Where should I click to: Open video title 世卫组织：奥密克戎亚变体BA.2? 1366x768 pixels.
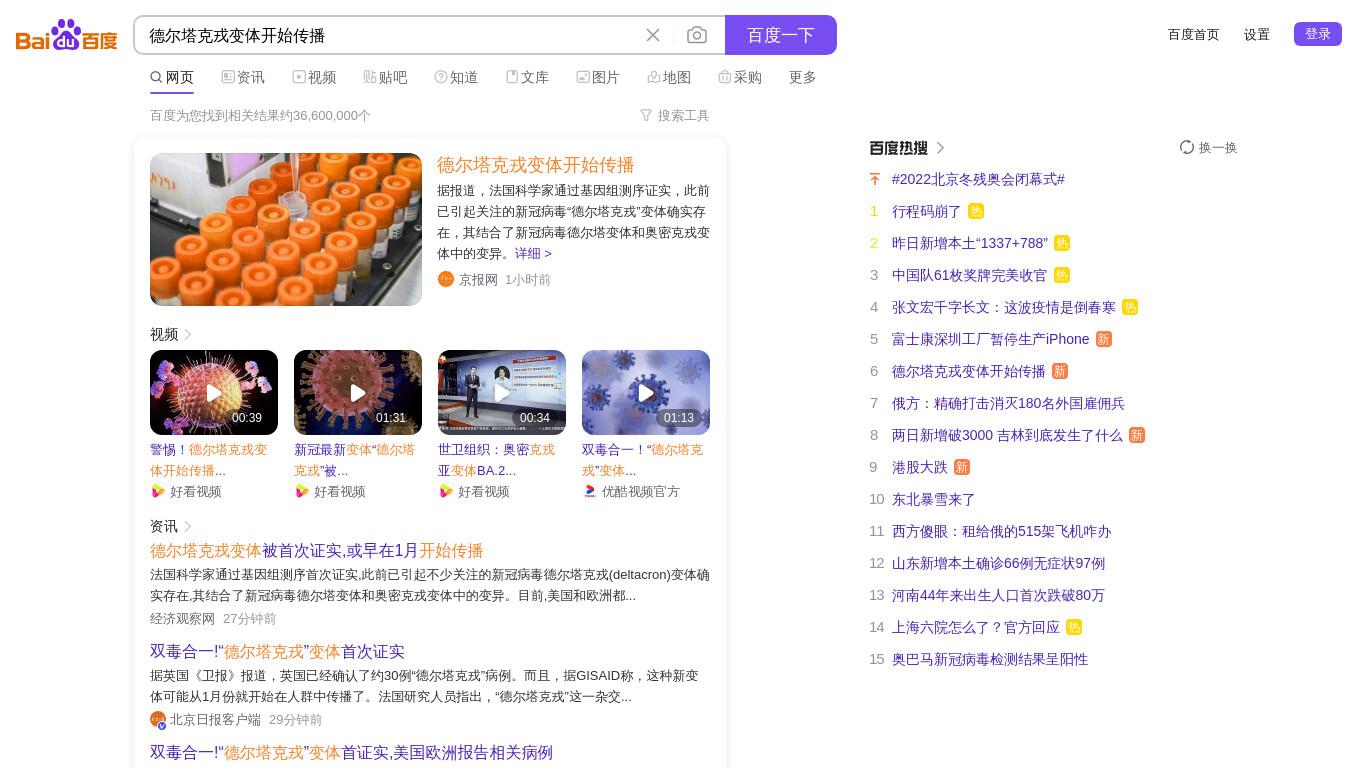[x=497, y=460]
